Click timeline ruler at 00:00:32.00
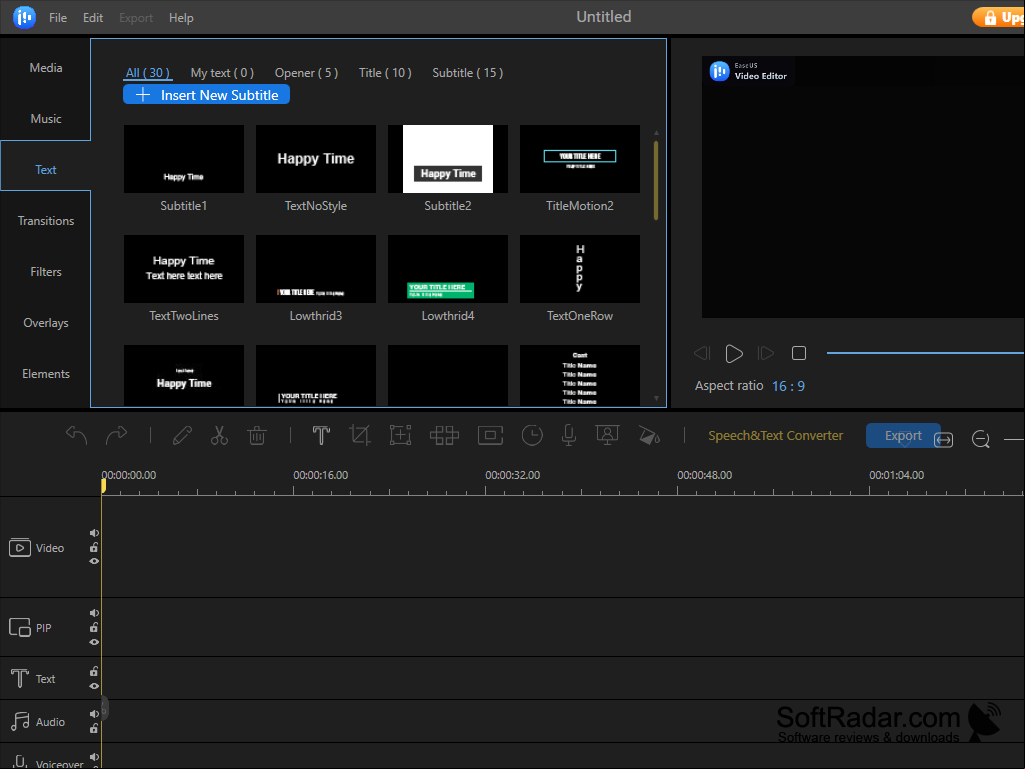The height and width of the screenshot is (769, 1025). tap(512, 475)
